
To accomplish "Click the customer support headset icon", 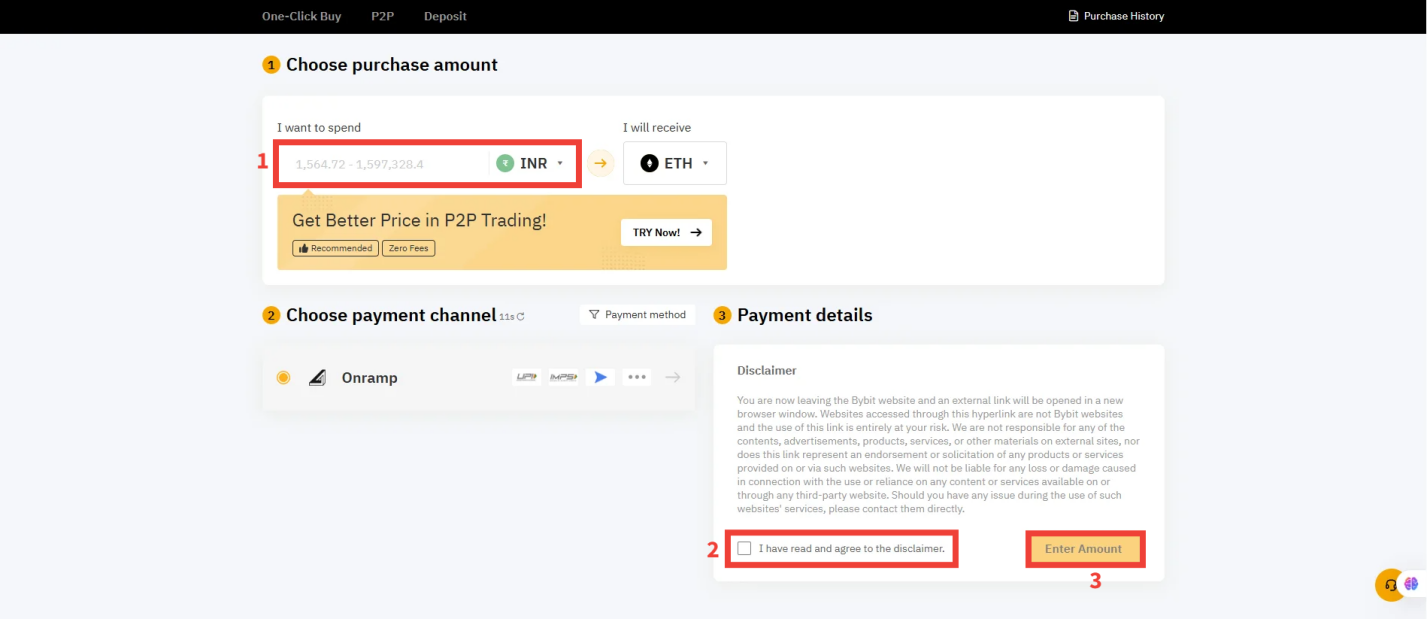I will [x=1390, y=585].
